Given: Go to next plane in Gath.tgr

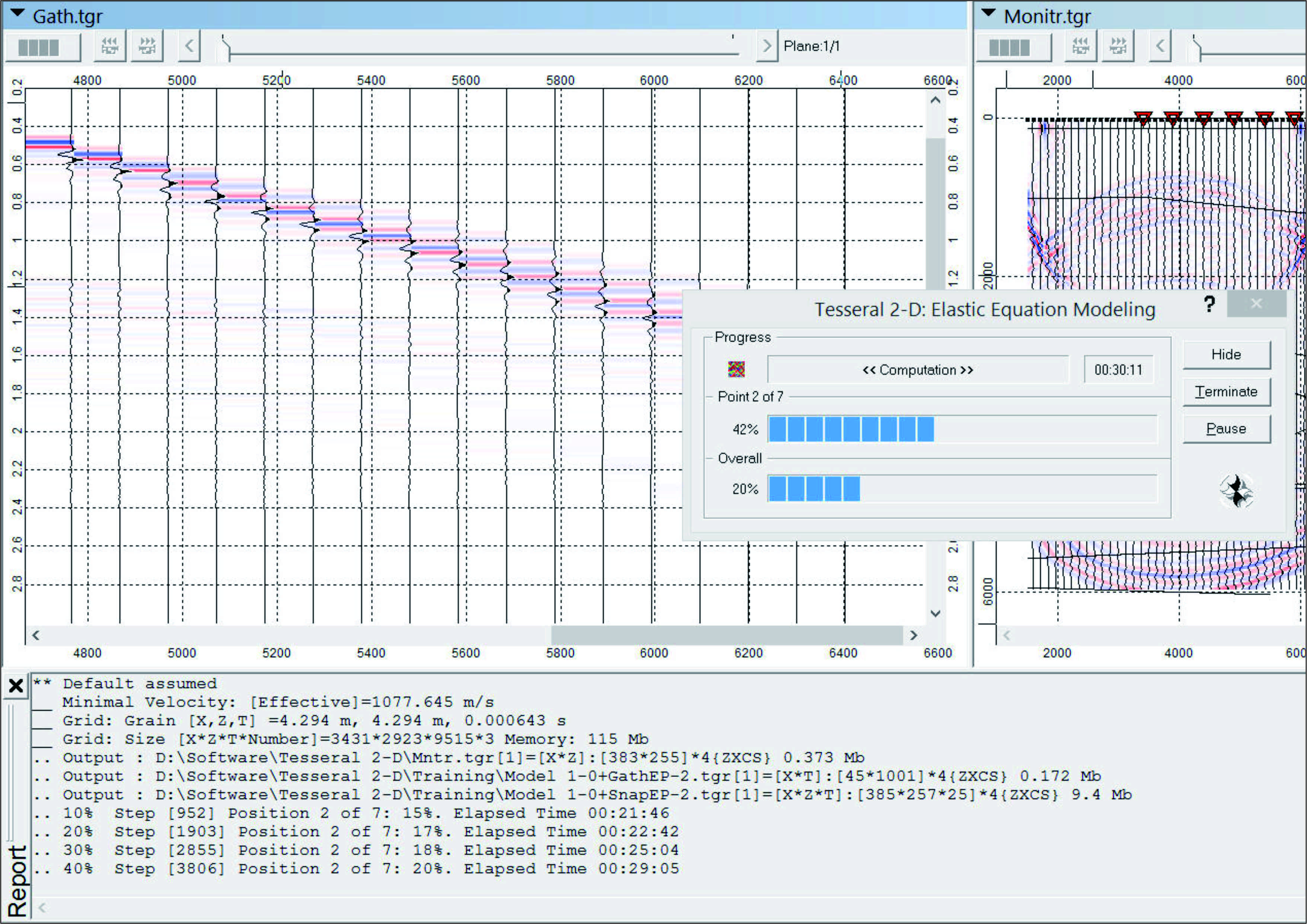Looking at the screenshot, I should (767, 46).
